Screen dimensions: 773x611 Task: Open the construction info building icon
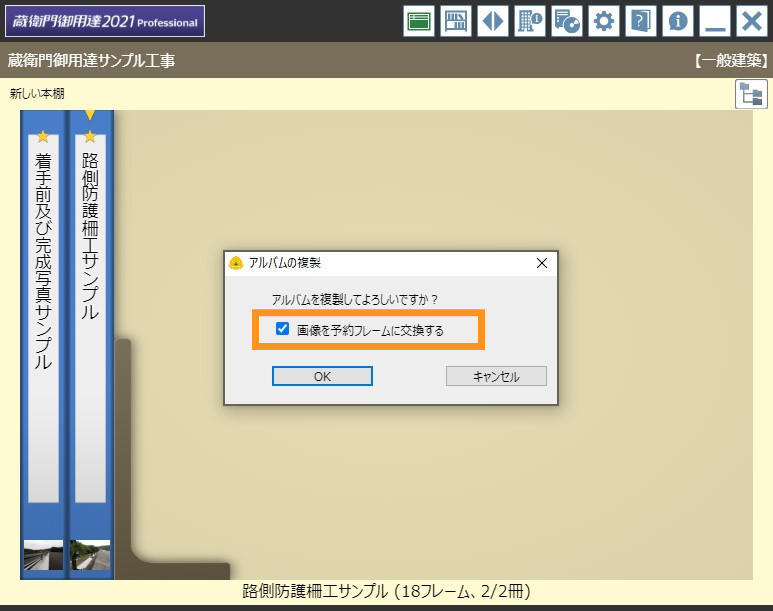pos(530,21)
